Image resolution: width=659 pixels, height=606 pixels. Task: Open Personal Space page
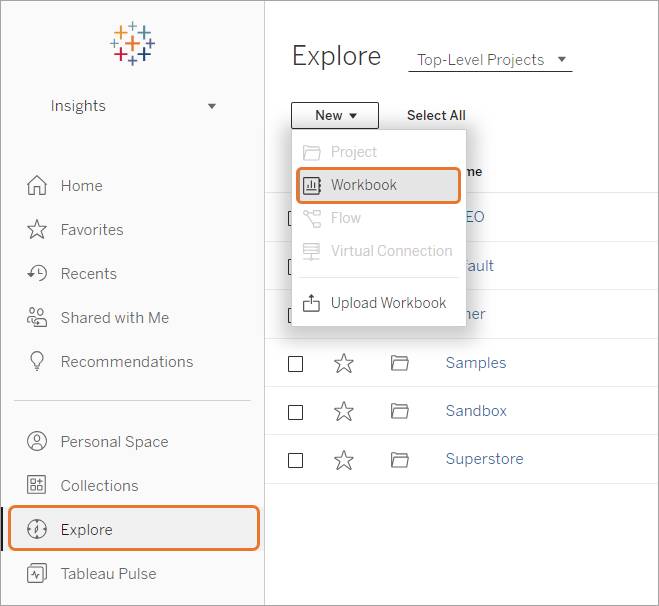(114, 442)
